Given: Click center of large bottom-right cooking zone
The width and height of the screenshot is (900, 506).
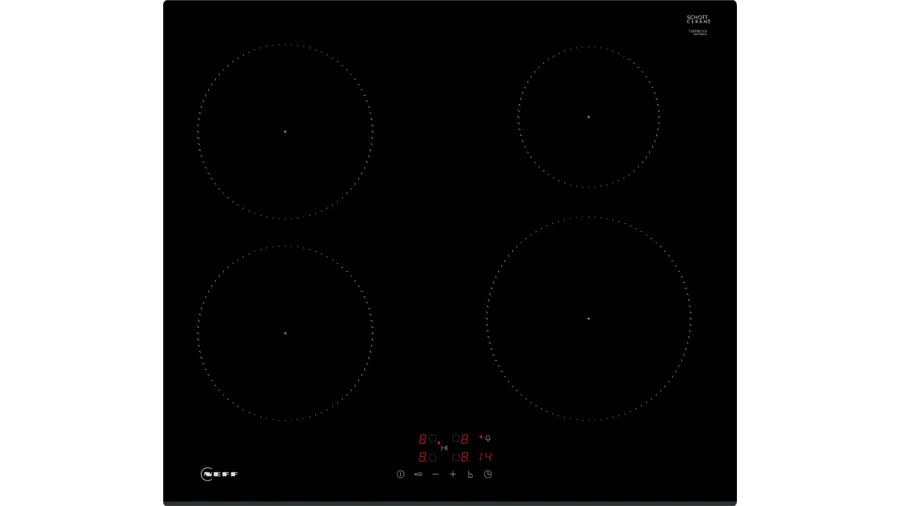Looking at the screenshot, I should [588, 319].
